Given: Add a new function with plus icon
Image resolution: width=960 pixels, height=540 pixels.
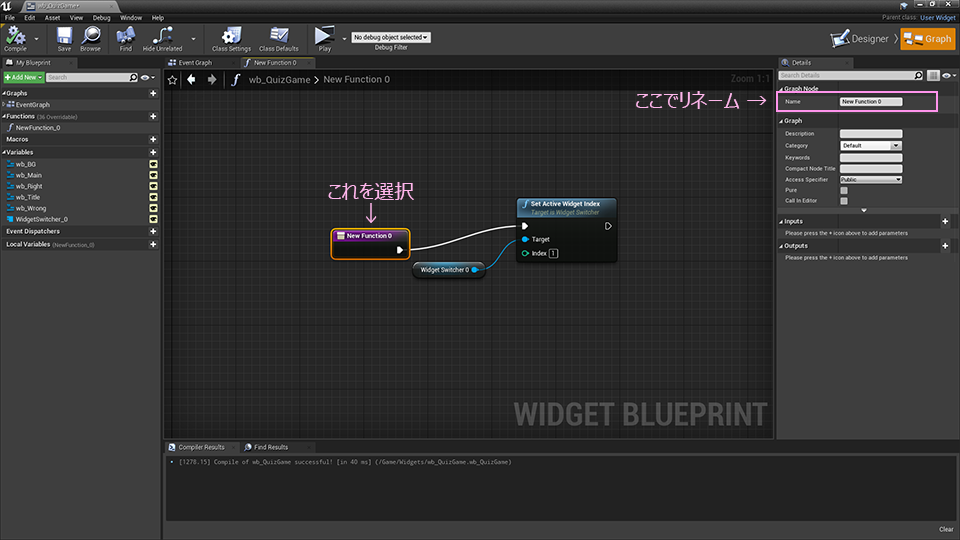Looking at the screenshot, I should coord(153,116).
